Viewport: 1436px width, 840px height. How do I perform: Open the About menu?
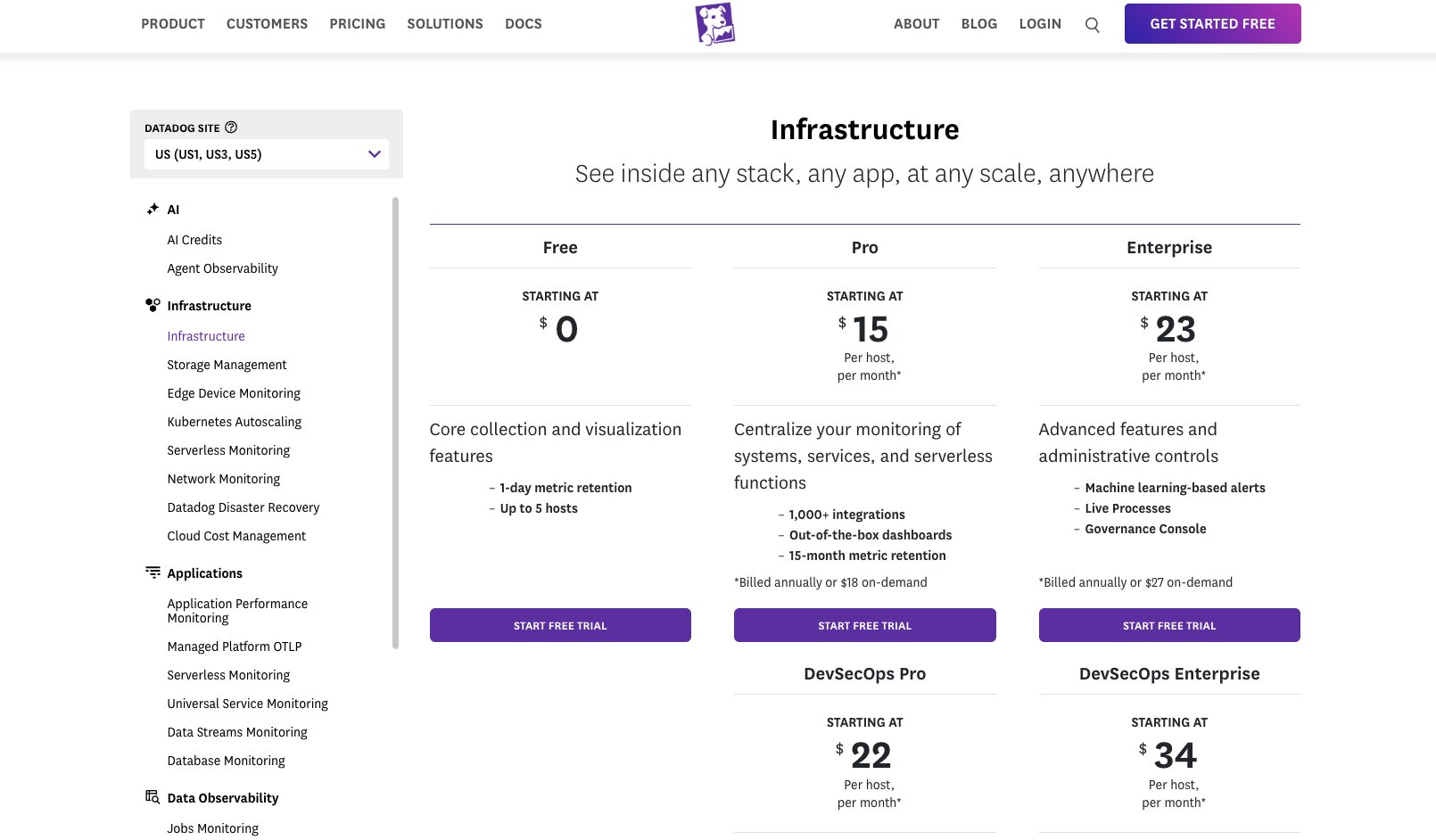[x=917, y=24]
